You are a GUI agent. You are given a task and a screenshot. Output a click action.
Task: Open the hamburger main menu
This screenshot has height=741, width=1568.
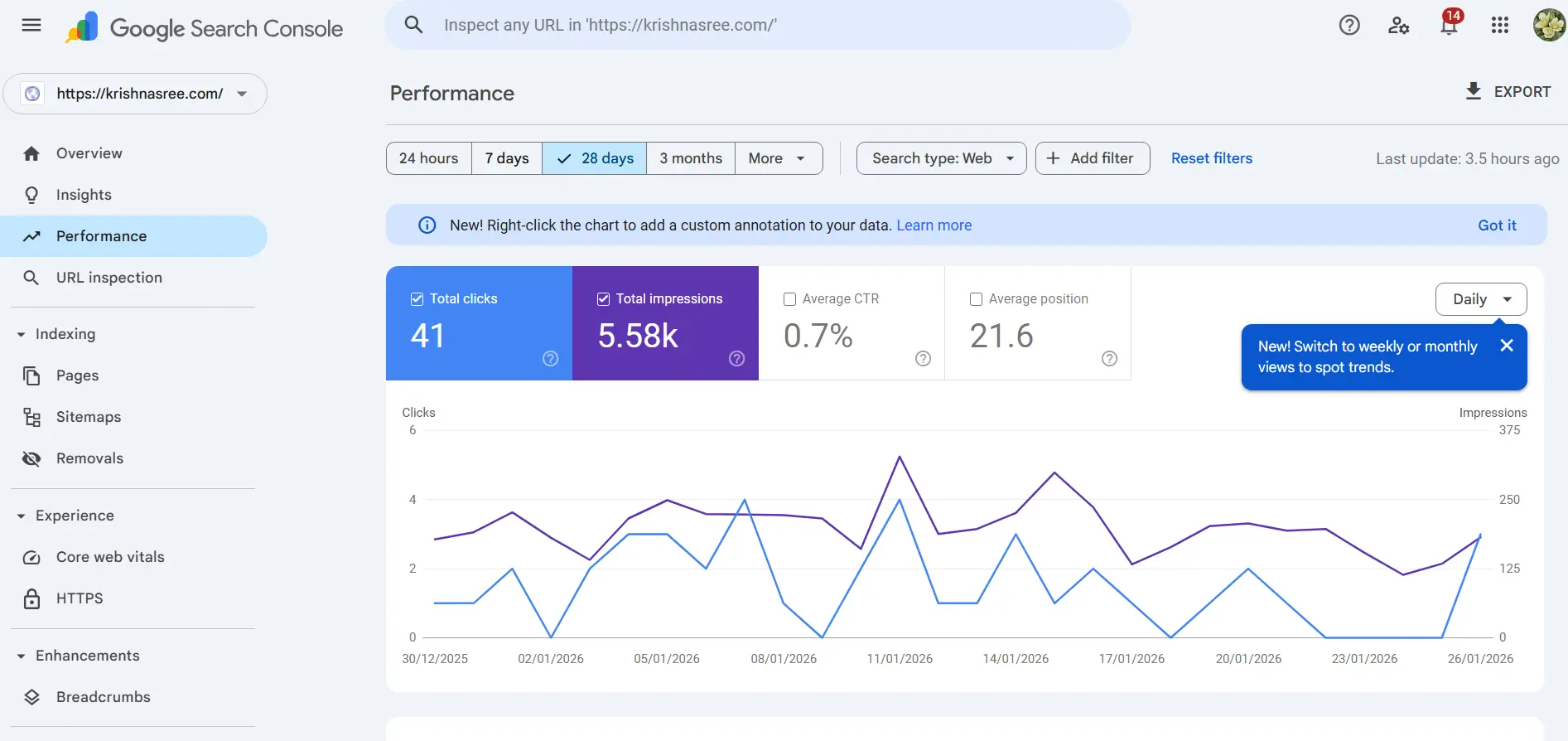[31, 25]
